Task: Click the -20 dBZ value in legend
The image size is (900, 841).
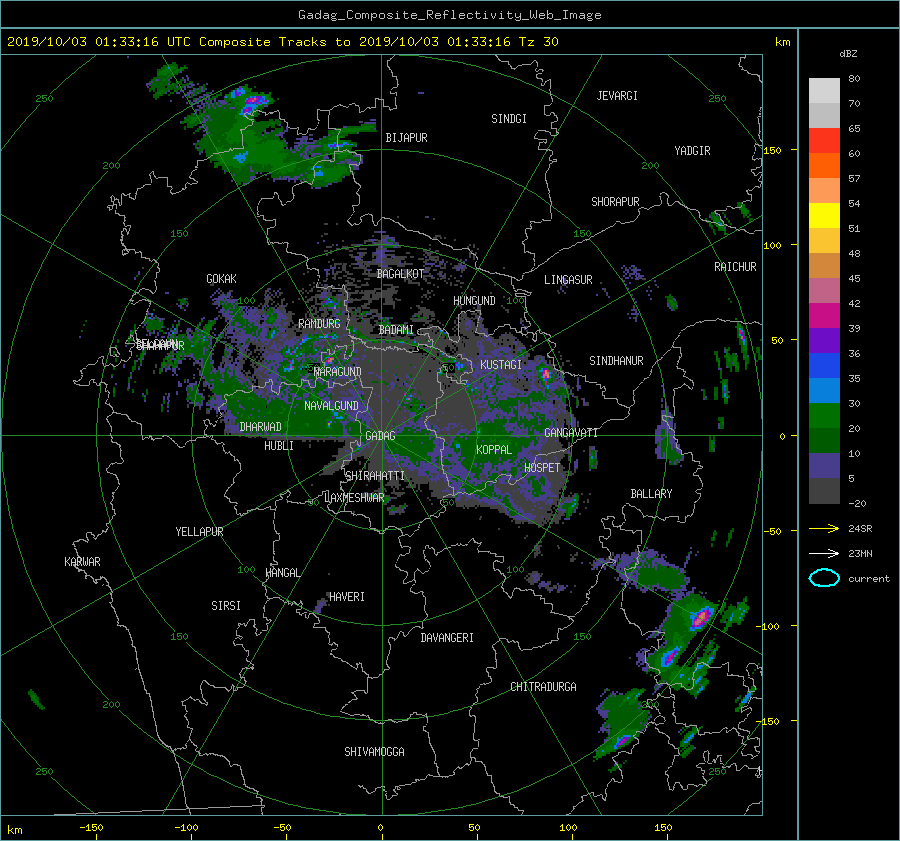Action: [858, 503]
